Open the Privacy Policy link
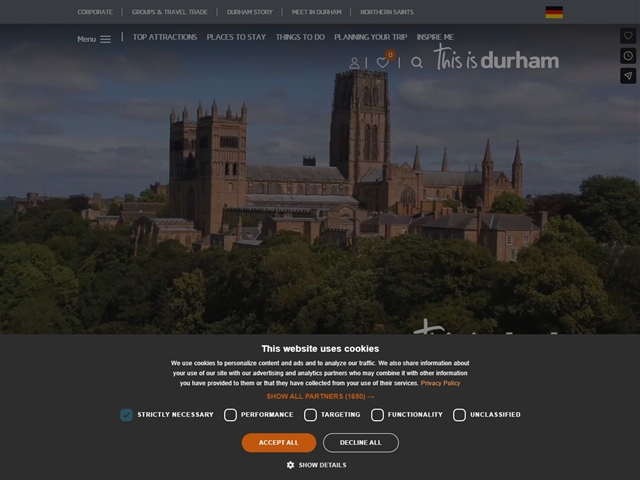640x480 pixels. [x=440, y=383]
